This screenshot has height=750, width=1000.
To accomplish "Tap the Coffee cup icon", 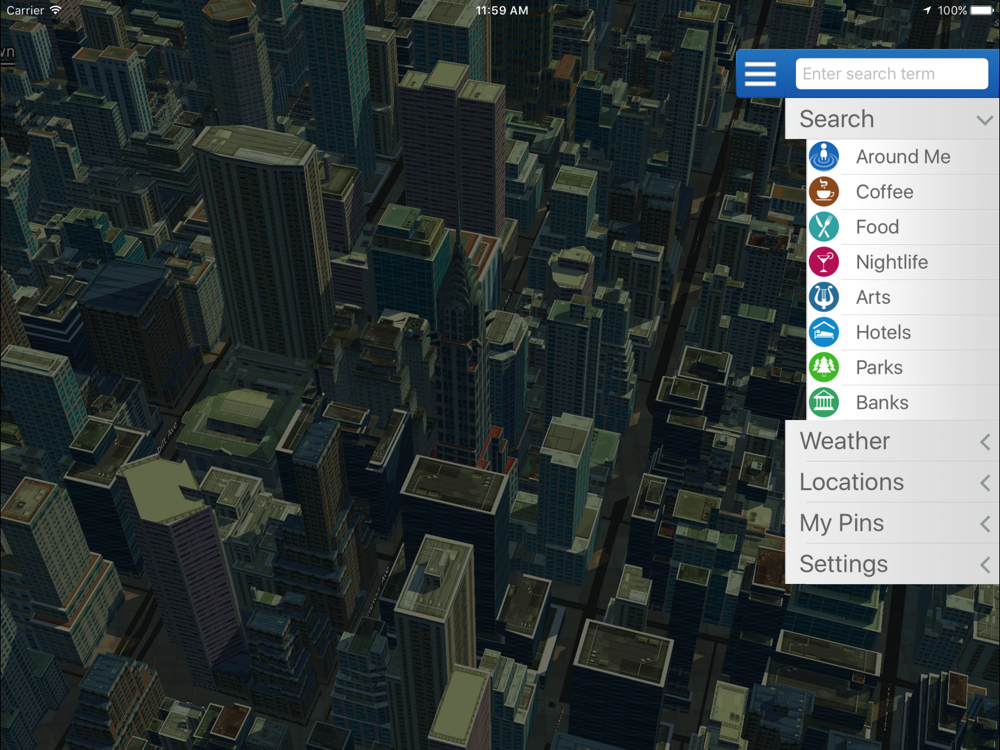I will pyautogui.click(x=823, y=192).
